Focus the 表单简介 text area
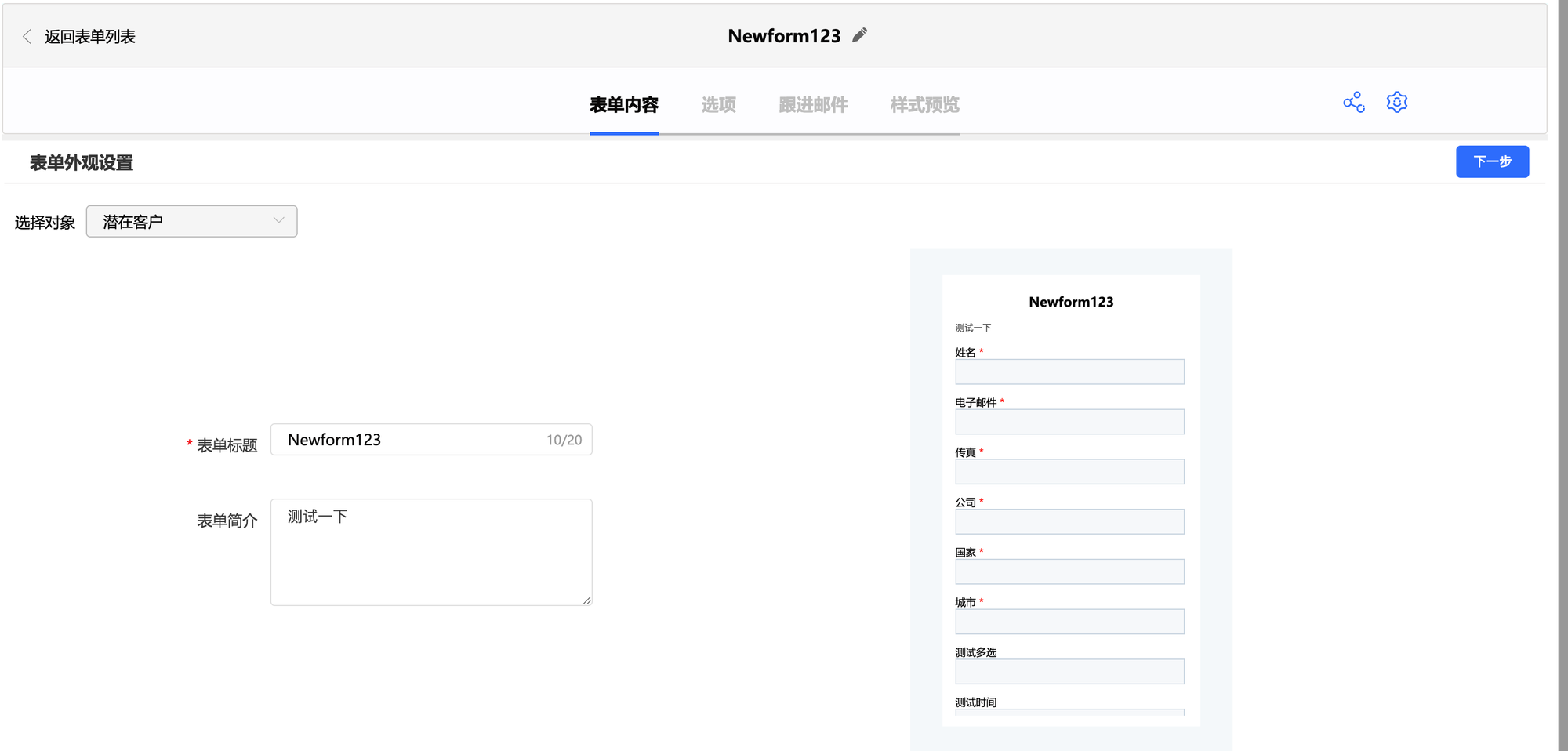 point(431,553)
